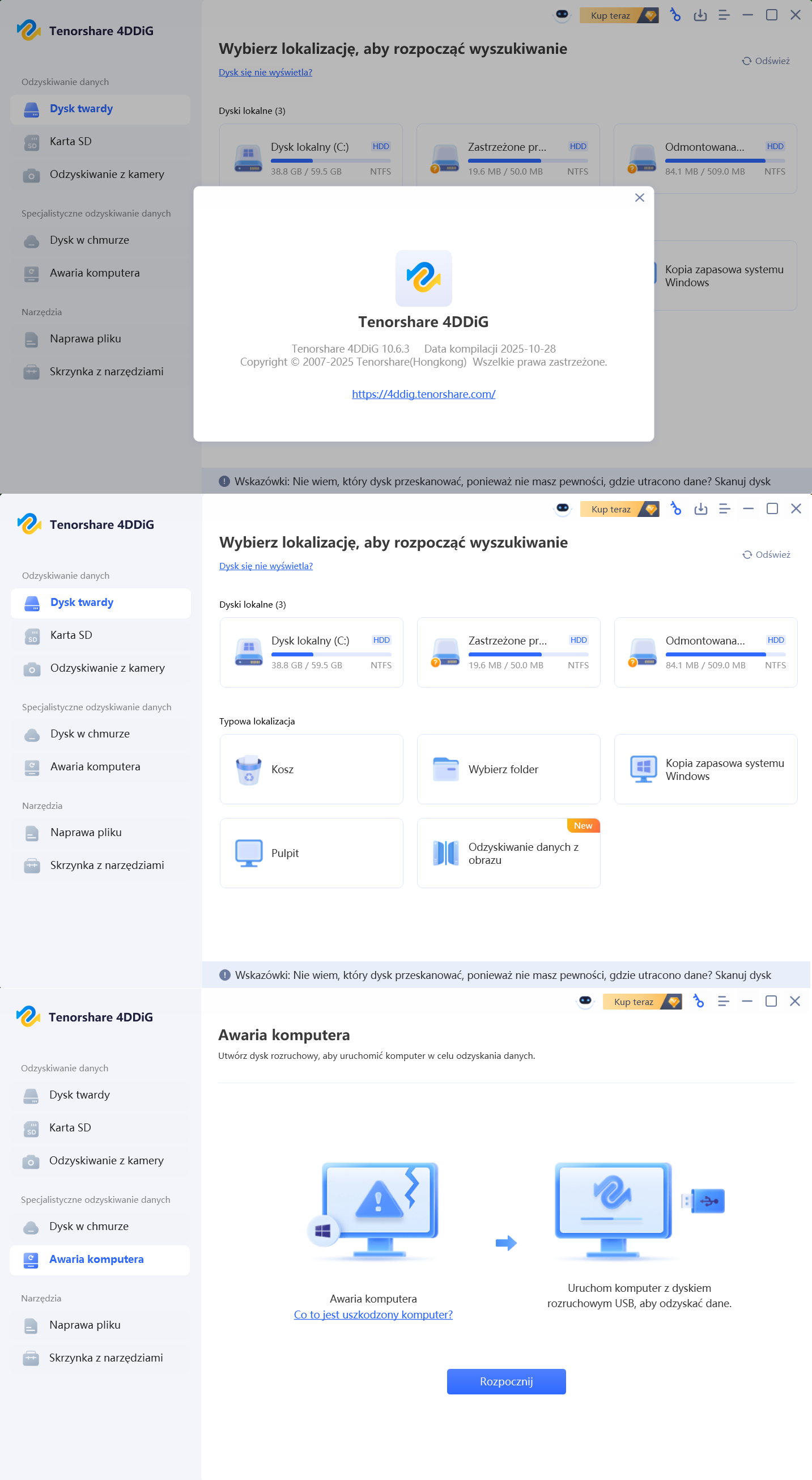812x1480 pixels.
Task: Open 'Co to jest uszkodzony komputer?' link
Action: tap(373, 1314)
